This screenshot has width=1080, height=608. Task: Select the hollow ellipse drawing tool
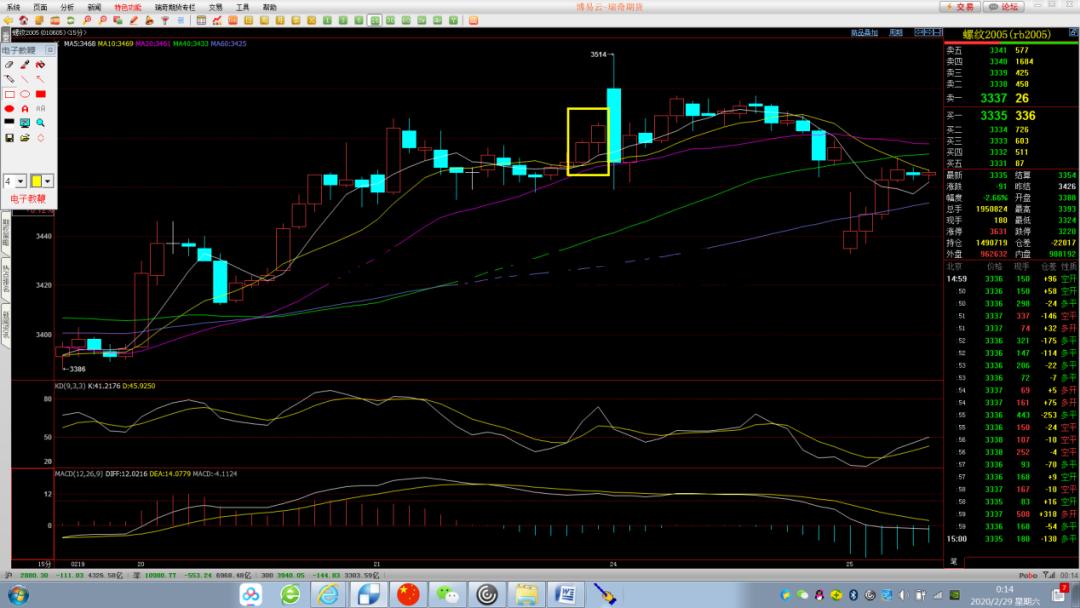25,93
